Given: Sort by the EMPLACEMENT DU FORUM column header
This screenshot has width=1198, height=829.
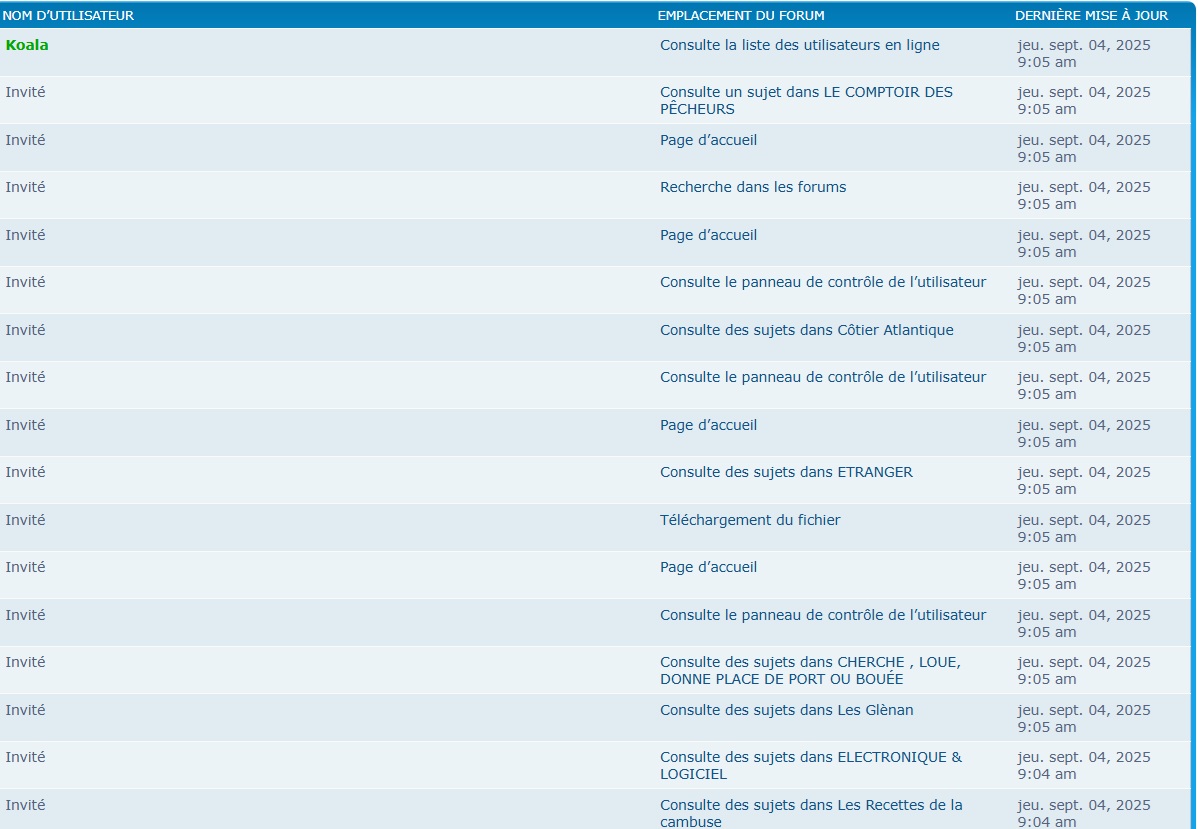Looking at the screenshot, I should [741, 16].
